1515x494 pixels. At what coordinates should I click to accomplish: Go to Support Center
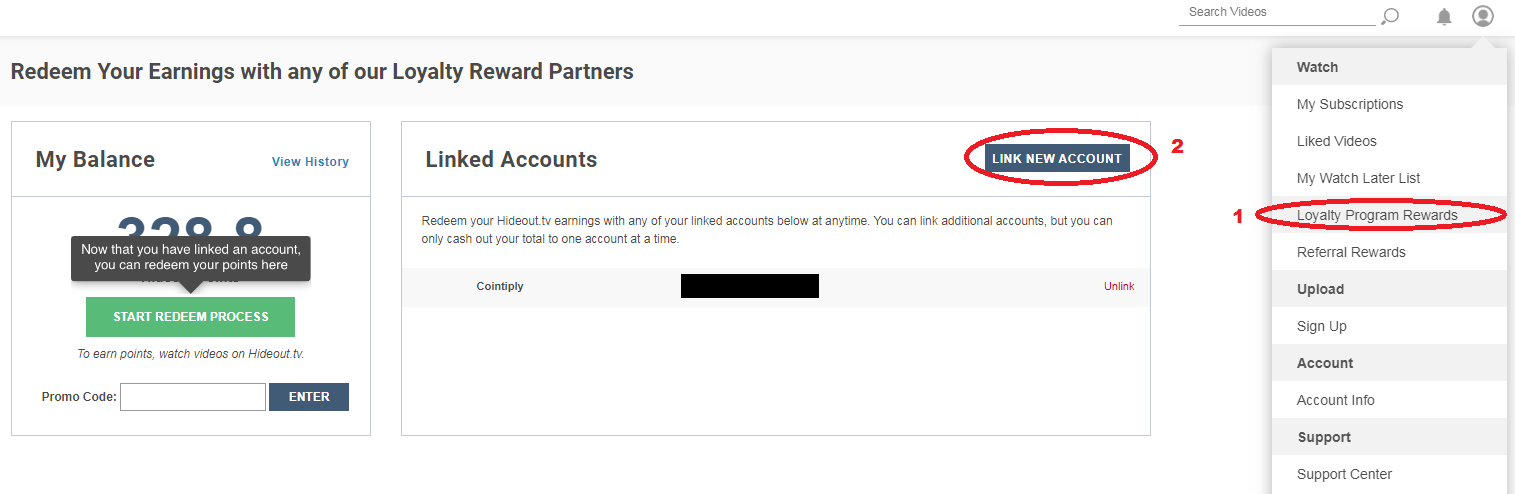point(1344,474)
